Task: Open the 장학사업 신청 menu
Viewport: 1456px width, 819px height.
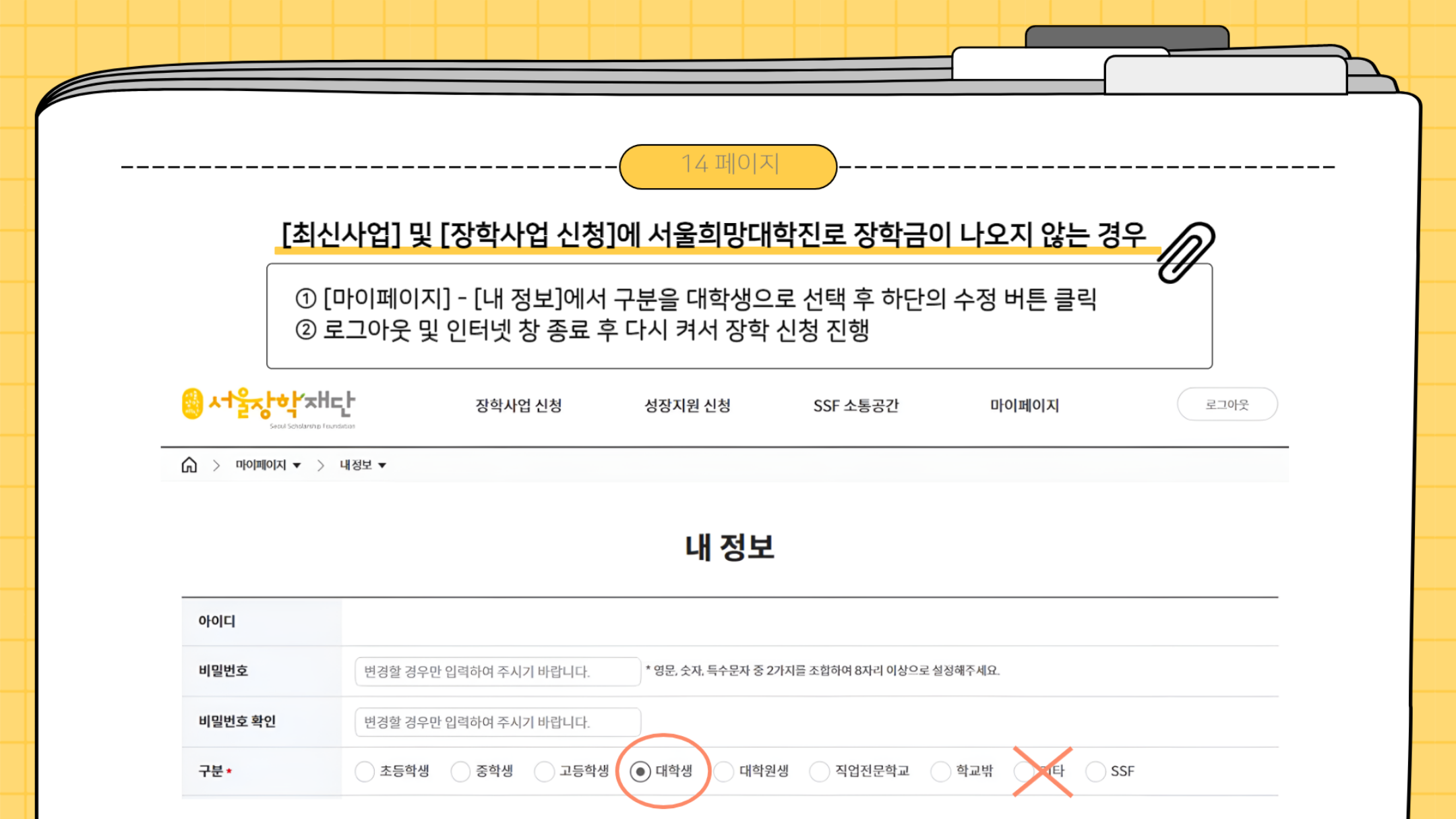Action: click(518, 406)
